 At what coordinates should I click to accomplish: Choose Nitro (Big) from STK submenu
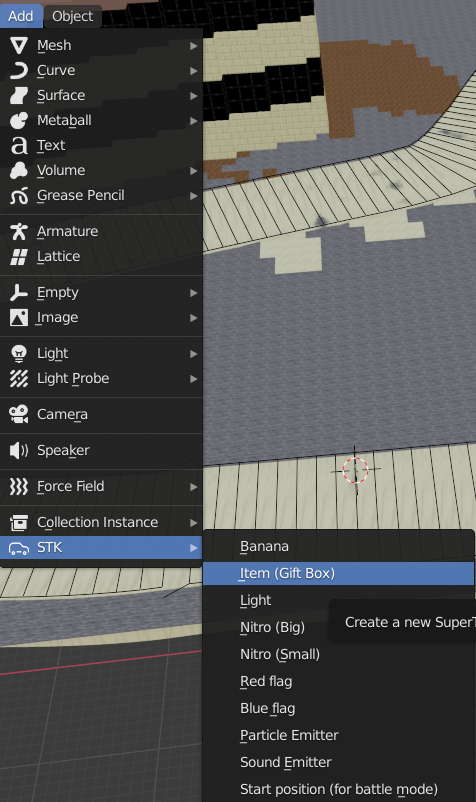coord(338,627)
